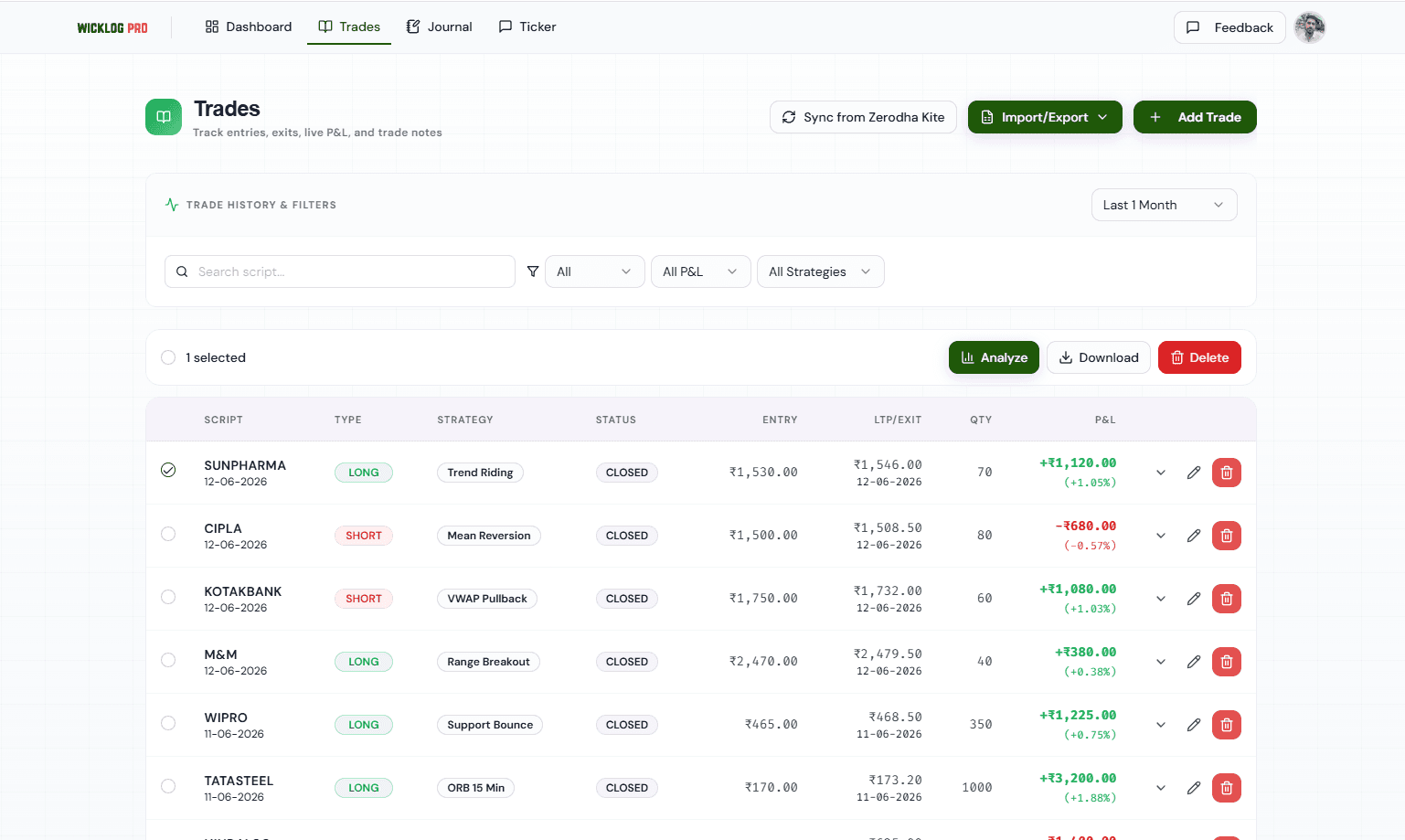The image size is (1405, 840).
Task: Click Sync from Zerodha Kite button
Action: [863, 117]
